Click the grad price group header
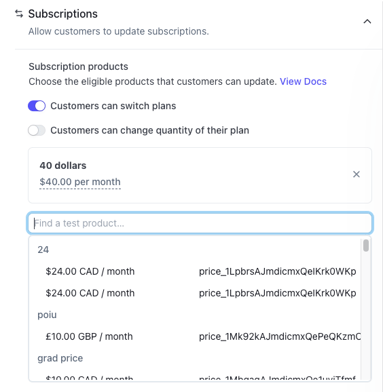The width and height of the screenshot is (383, 392). [x=60, y=358]
